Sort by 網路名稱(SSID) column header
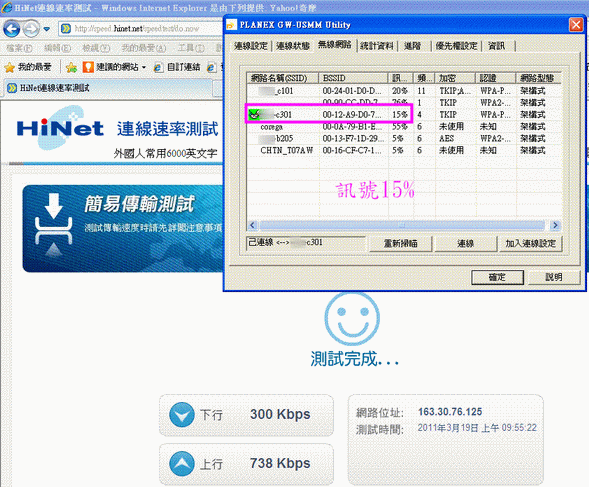589x487 pixels. [282, 78]
